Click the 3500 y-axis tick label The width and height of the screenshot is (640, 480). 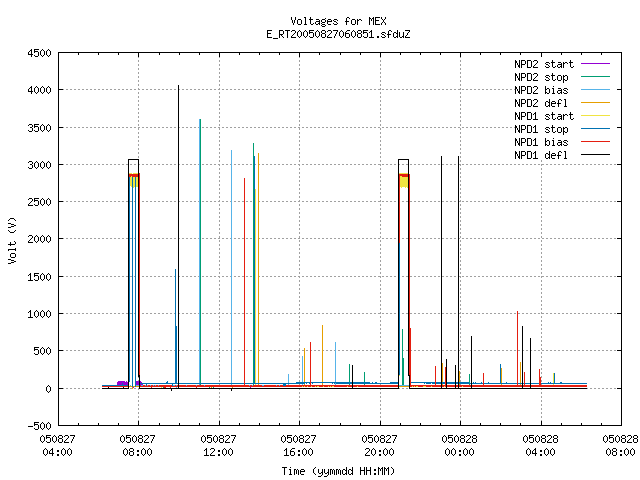coord(40,128)
